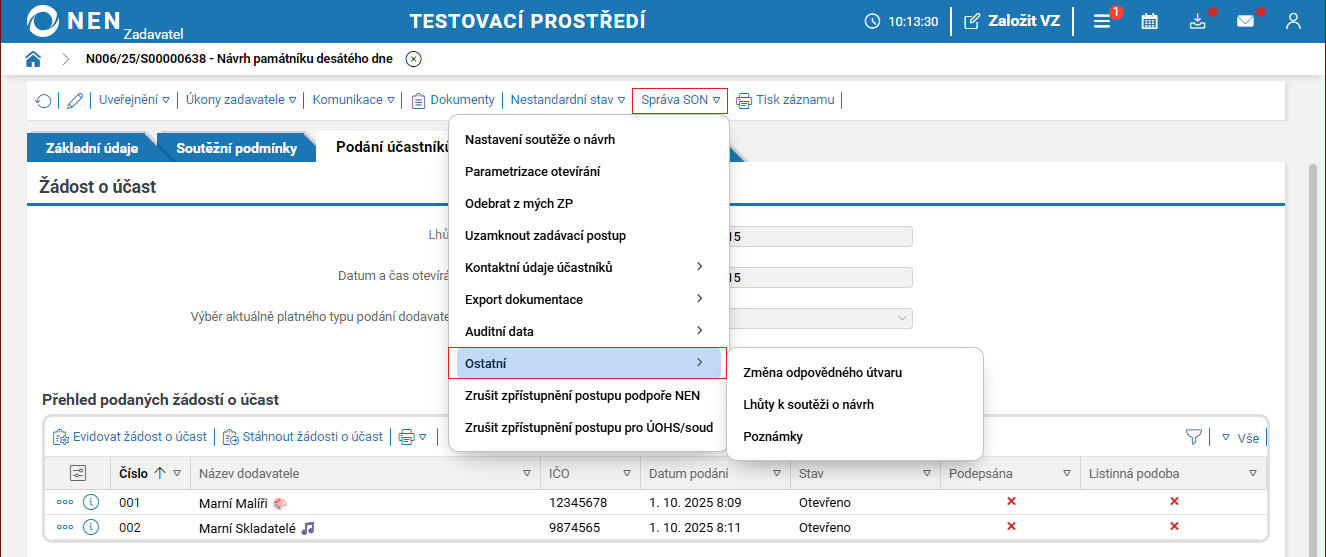Click the Založit VZ button
The image size is (1326, 557).
(1011, 21)
